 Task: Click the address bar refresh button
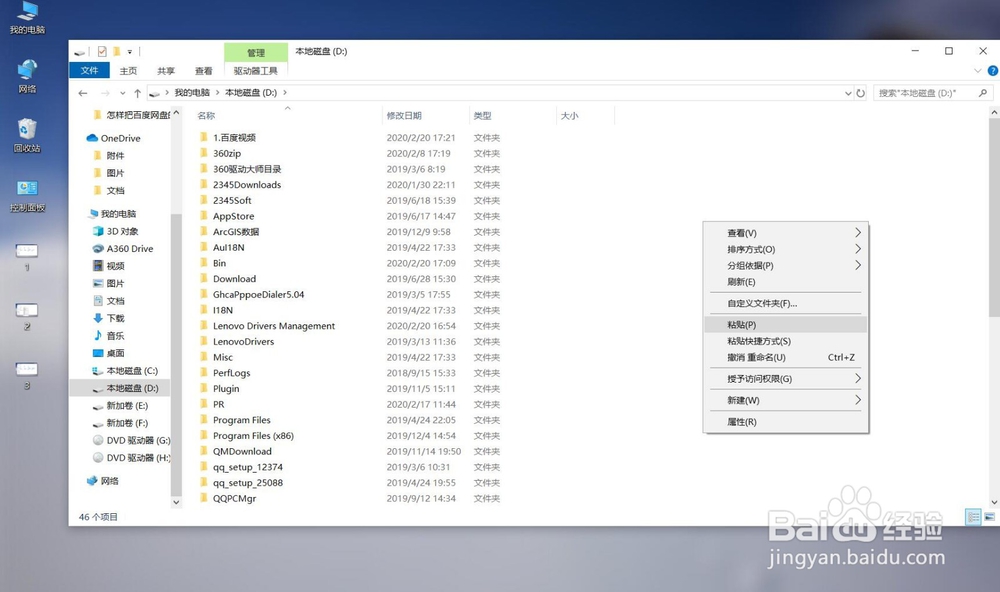point(862,92)
